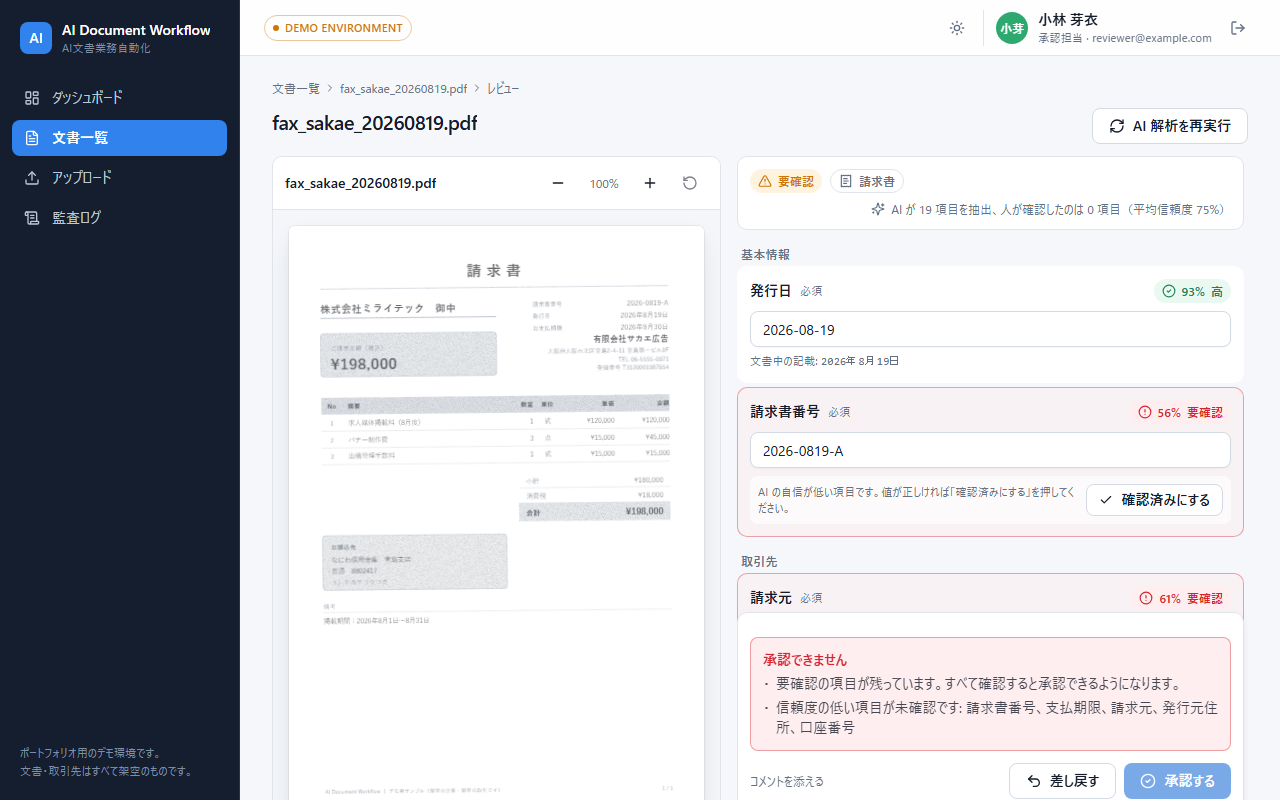The width and height of the screenshot is (1280, 800).
Task: Click the 小芽 user avatar
Action: point(1012,28)
